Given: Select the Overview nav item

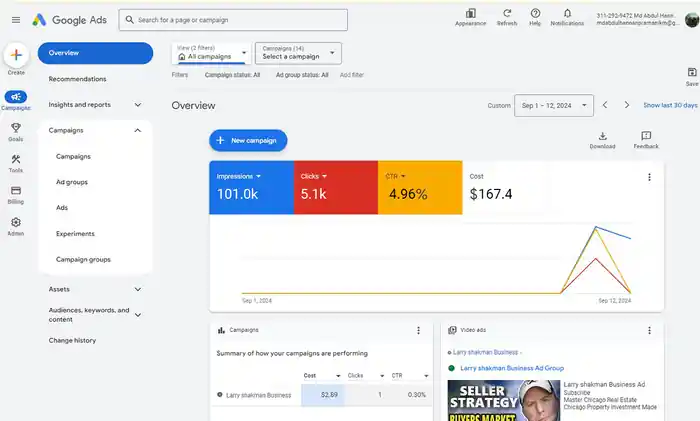Looking at the screenshot, I should point(95,53).
